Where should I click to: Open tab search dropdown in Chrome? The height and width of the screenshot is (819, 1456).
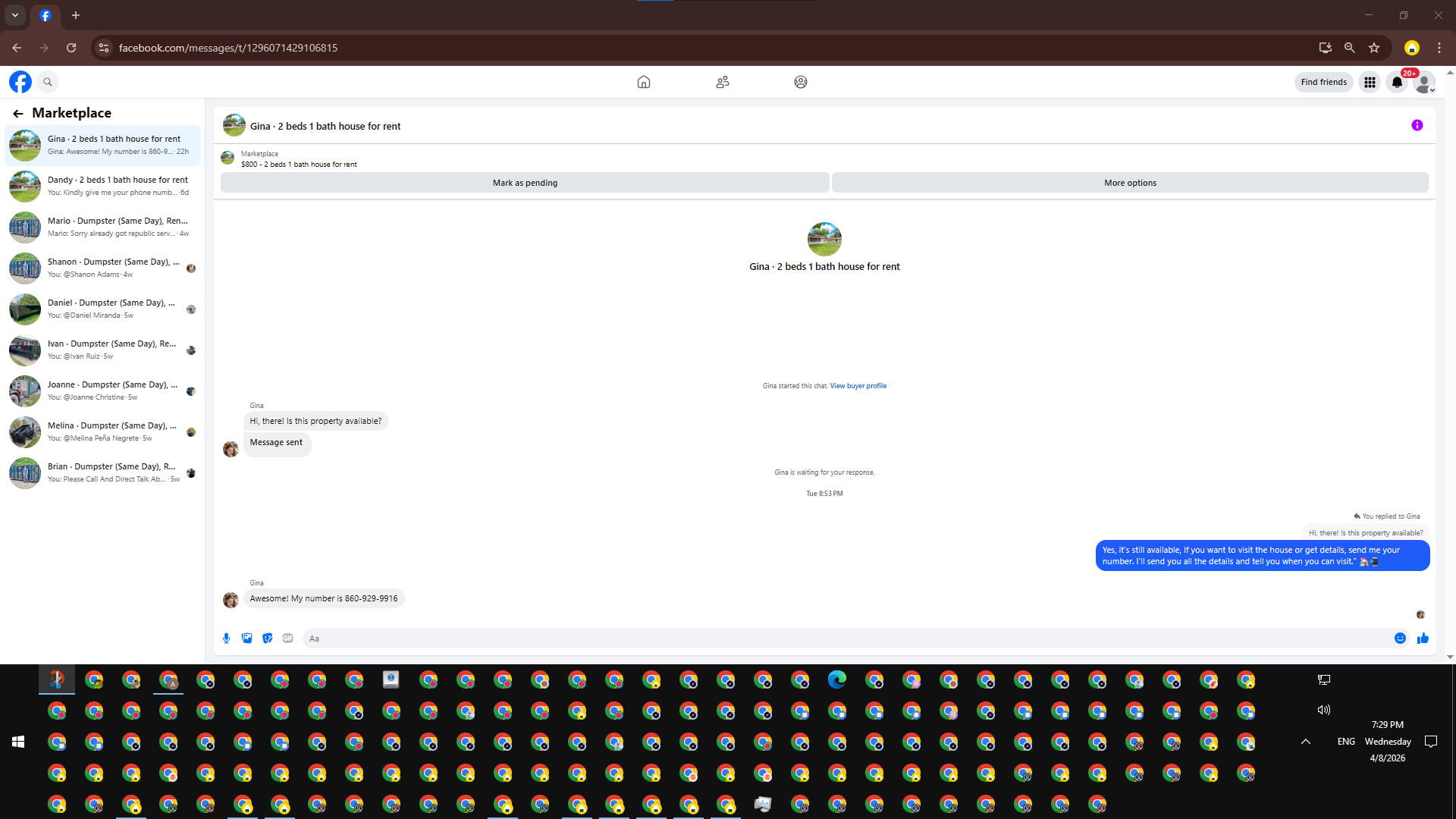14,14
